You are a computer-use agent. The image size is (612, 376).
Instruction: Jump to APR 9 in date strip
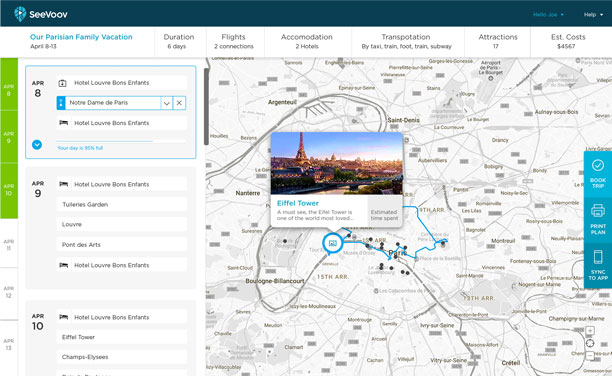9,137
